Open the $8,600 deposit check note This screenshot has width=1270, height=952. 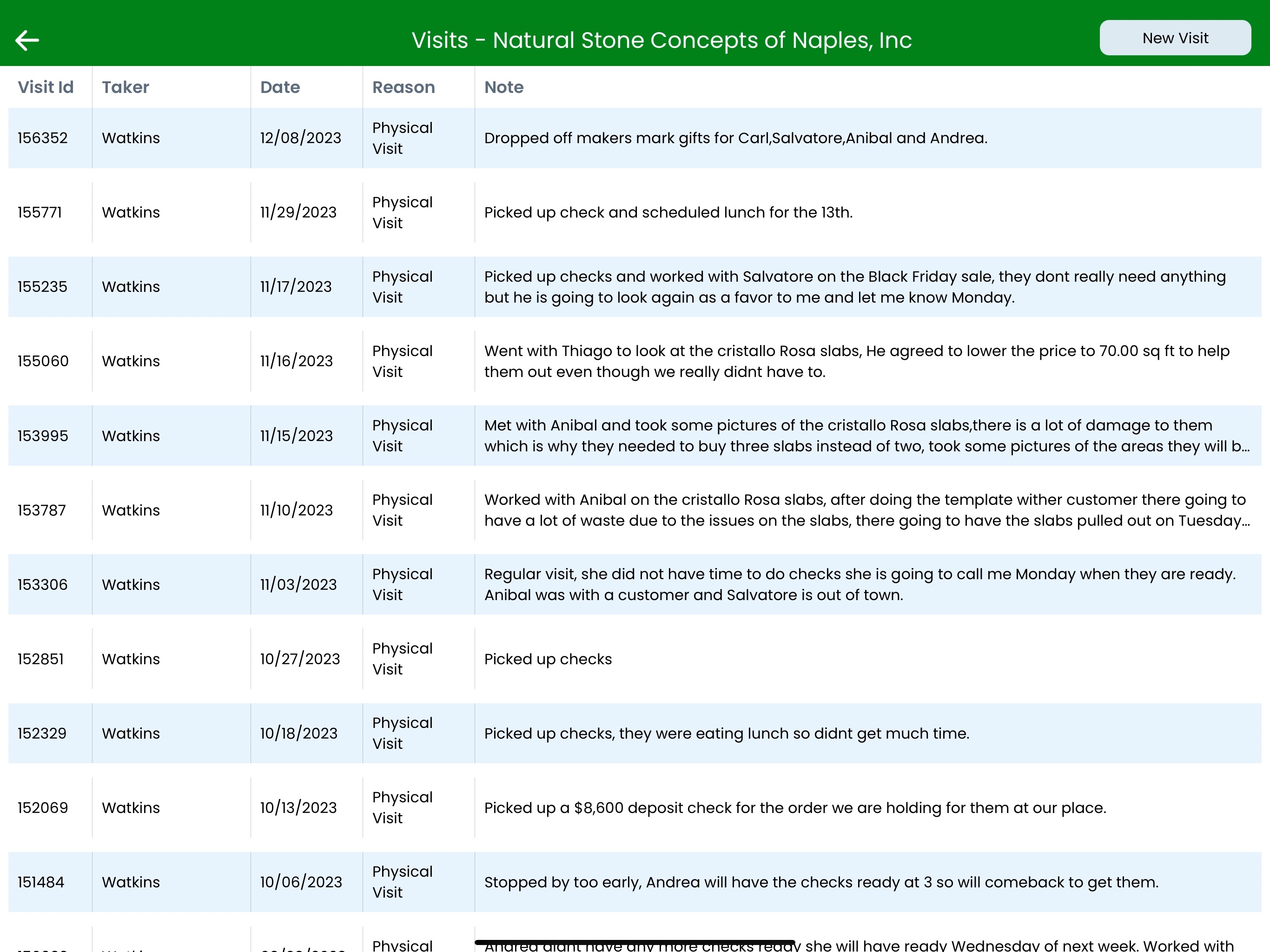[794, 808]
